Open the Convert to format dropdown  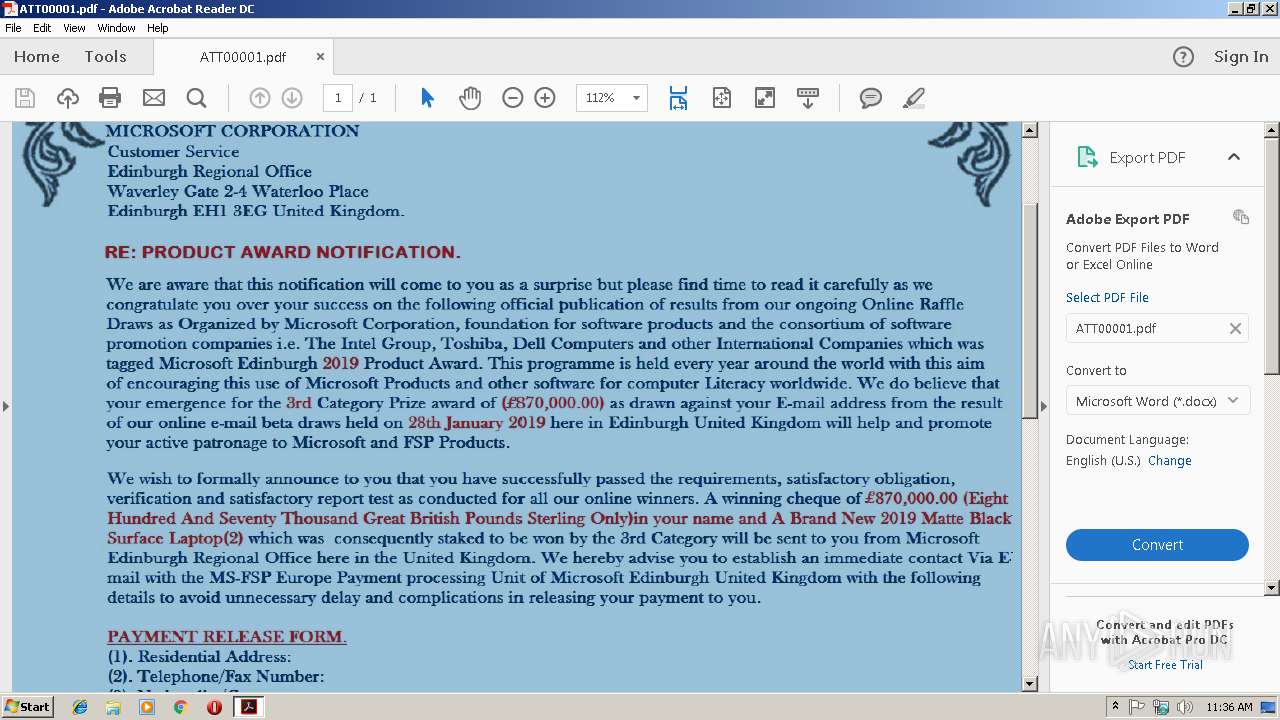coord(1157,401)
